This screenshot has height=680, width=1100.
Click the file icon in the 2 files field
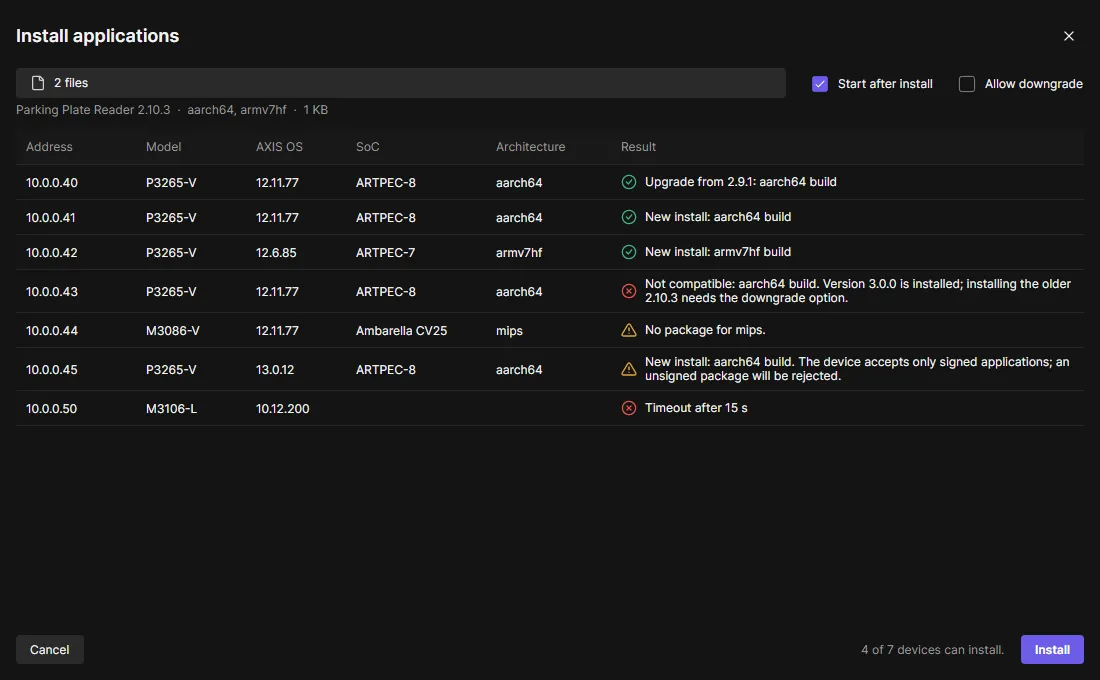(38, 83)
